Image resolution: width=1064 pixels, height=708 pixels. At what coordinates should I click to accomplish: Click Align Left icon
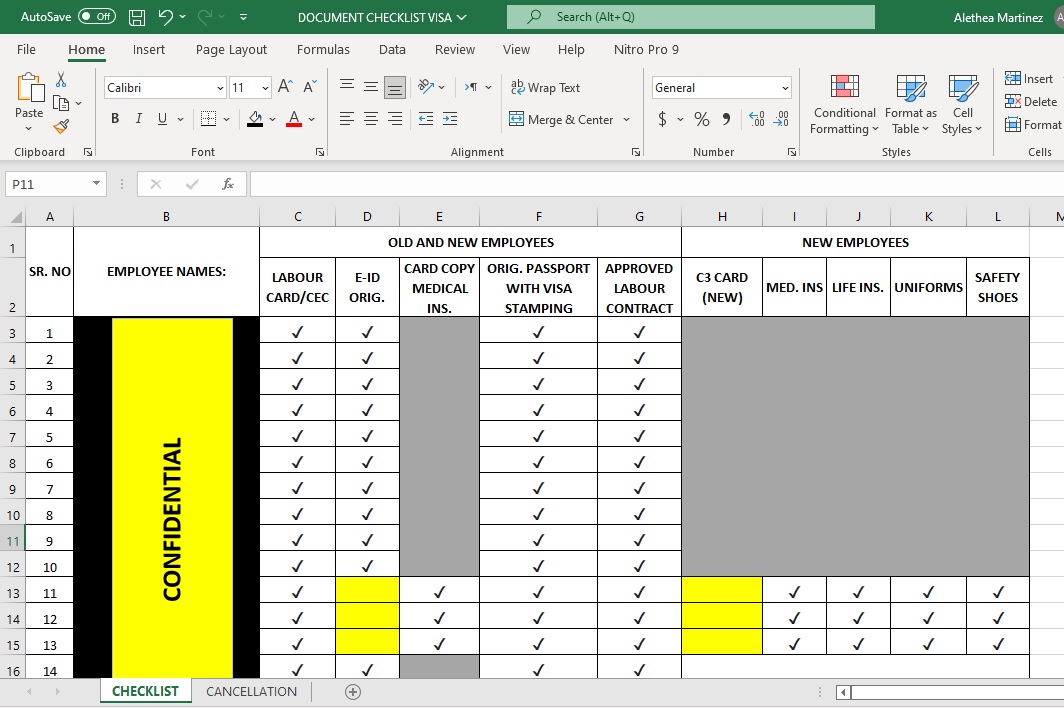(x=347, y=119)
